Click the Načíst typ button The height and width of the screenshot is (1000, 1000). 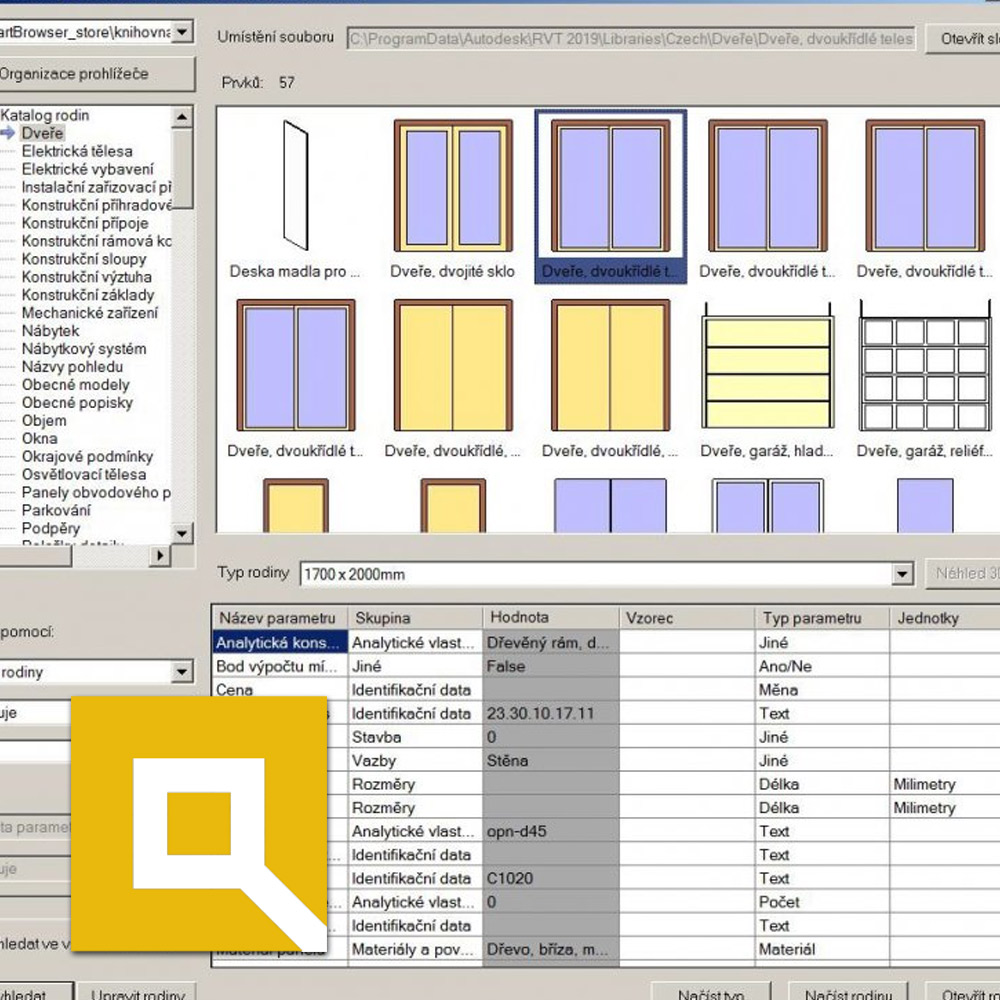click(x=711, y=993)
